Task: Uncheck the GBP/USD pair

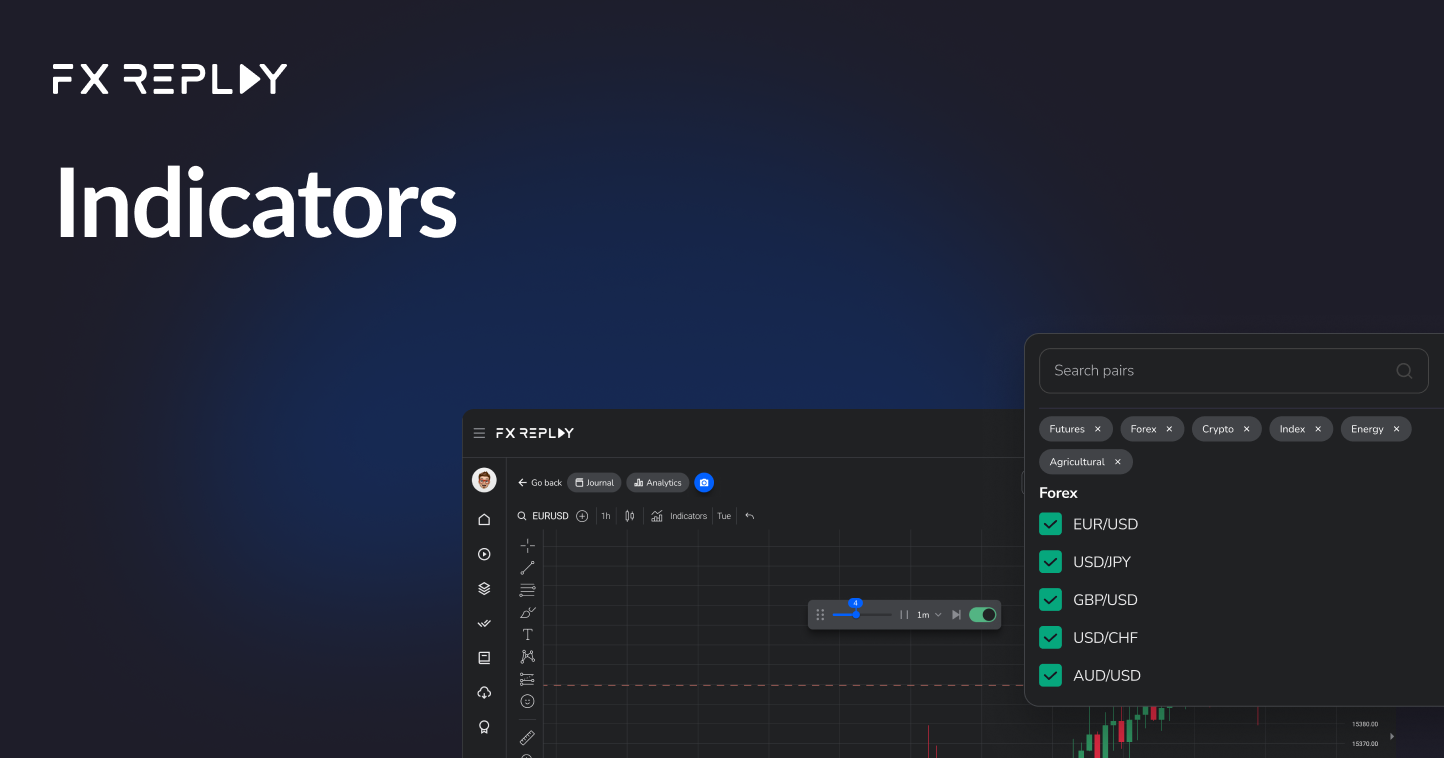Action: click(x=1050, y=599)
